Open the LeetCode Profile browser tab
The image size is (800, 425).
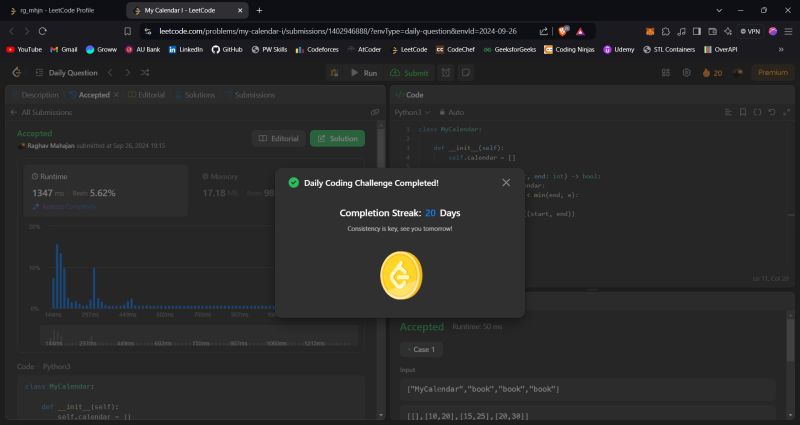click(x=62, y=9)
